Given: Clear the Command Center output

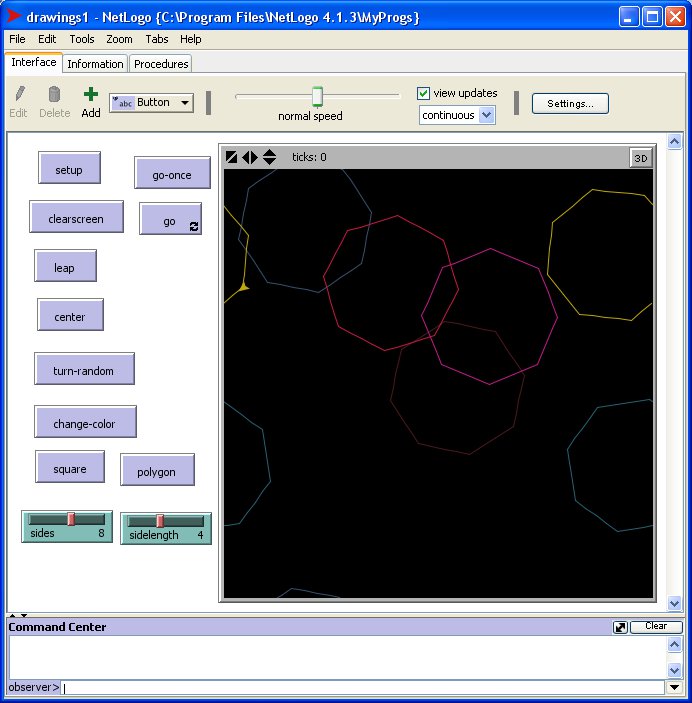Looking at the screenshot, I should (656, 627).
